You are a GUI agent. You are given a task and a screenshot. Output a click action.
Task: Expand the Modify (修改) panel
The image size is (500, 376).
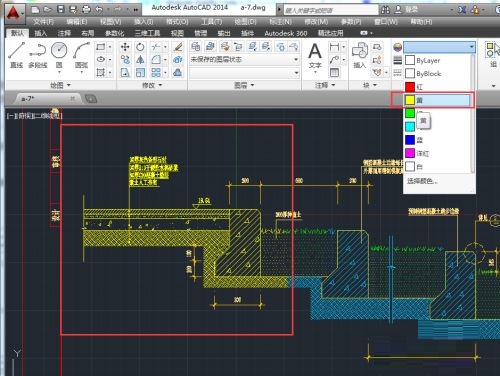coord(152,85)
